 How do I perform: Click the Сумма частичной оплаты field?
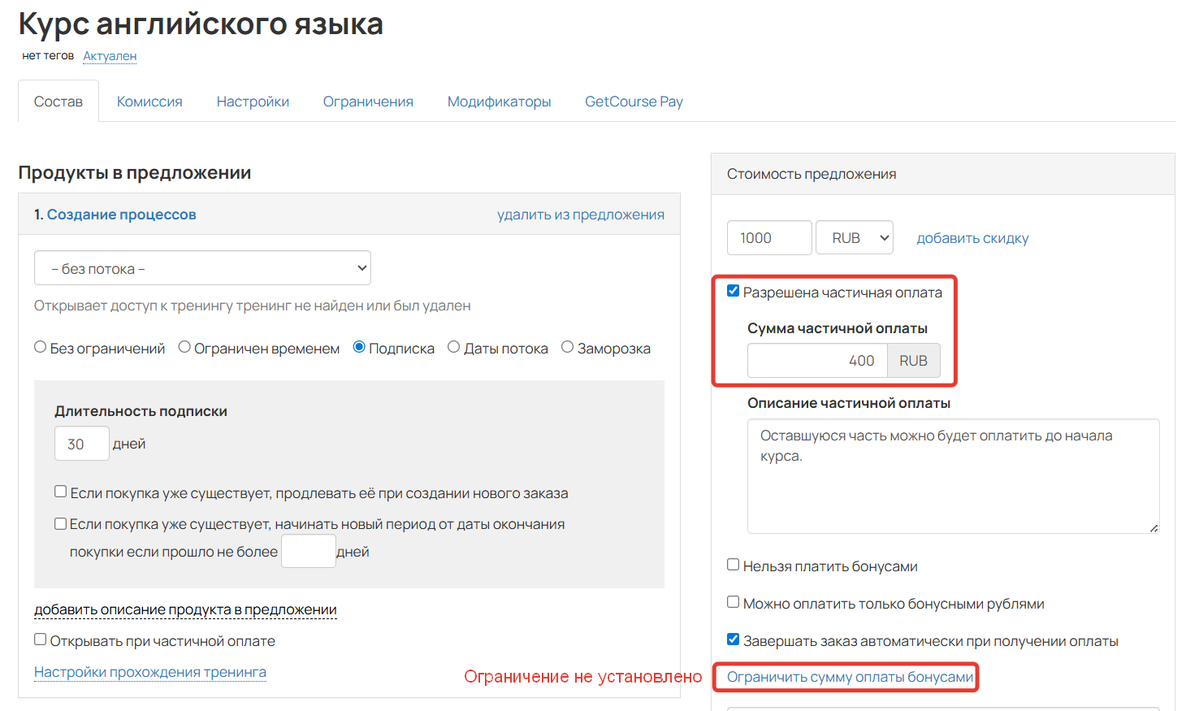pos(817,359)
